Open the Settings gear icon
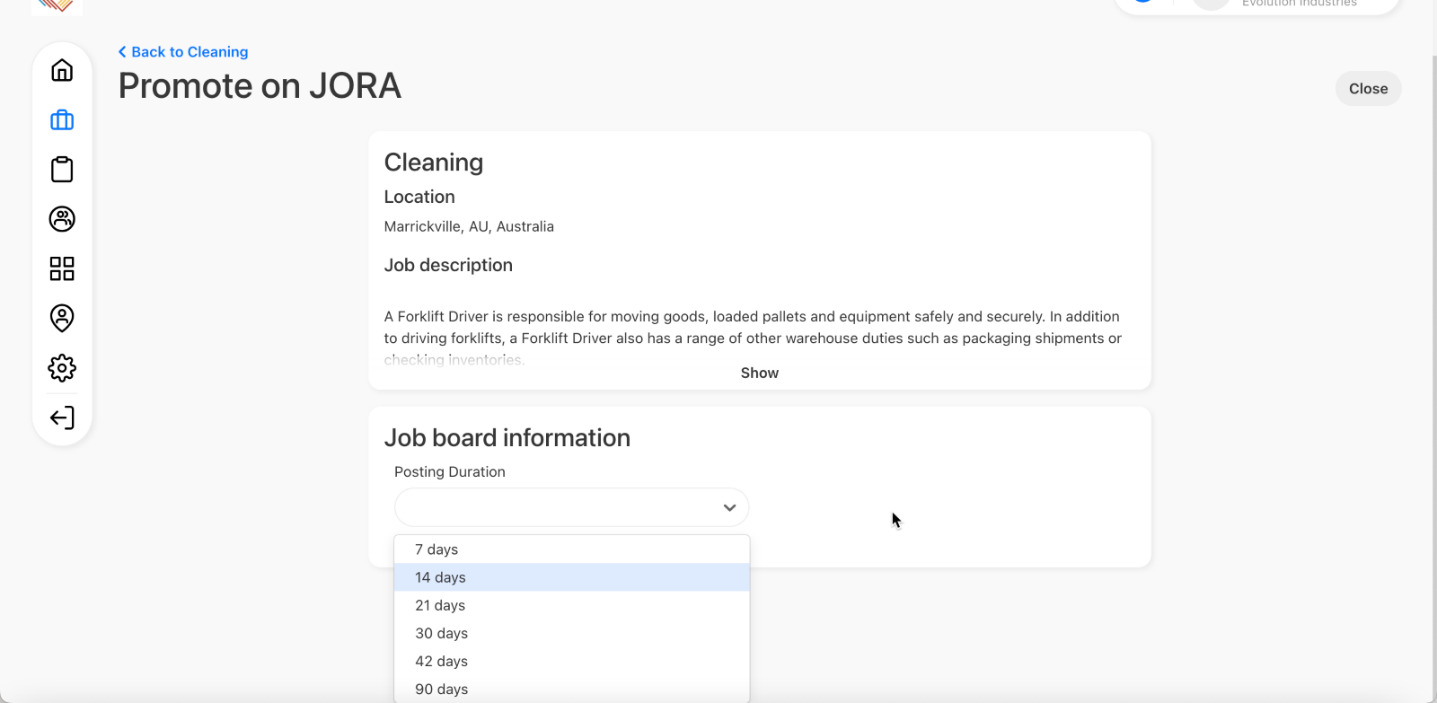 pos(61,367)
